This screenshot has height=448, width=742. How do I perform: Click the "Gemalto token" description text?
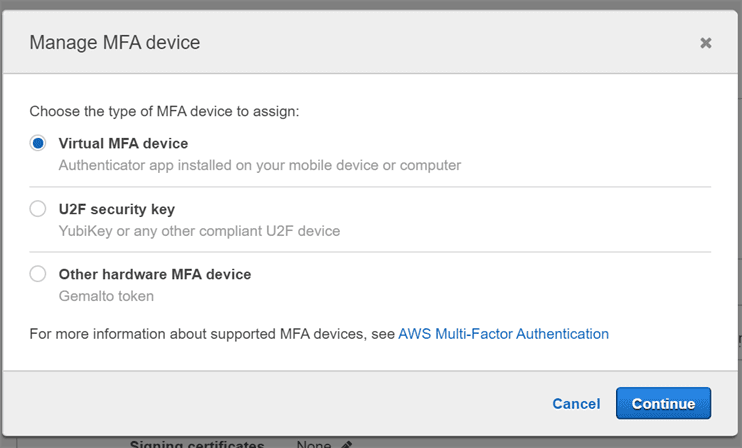tap(106, 296)
